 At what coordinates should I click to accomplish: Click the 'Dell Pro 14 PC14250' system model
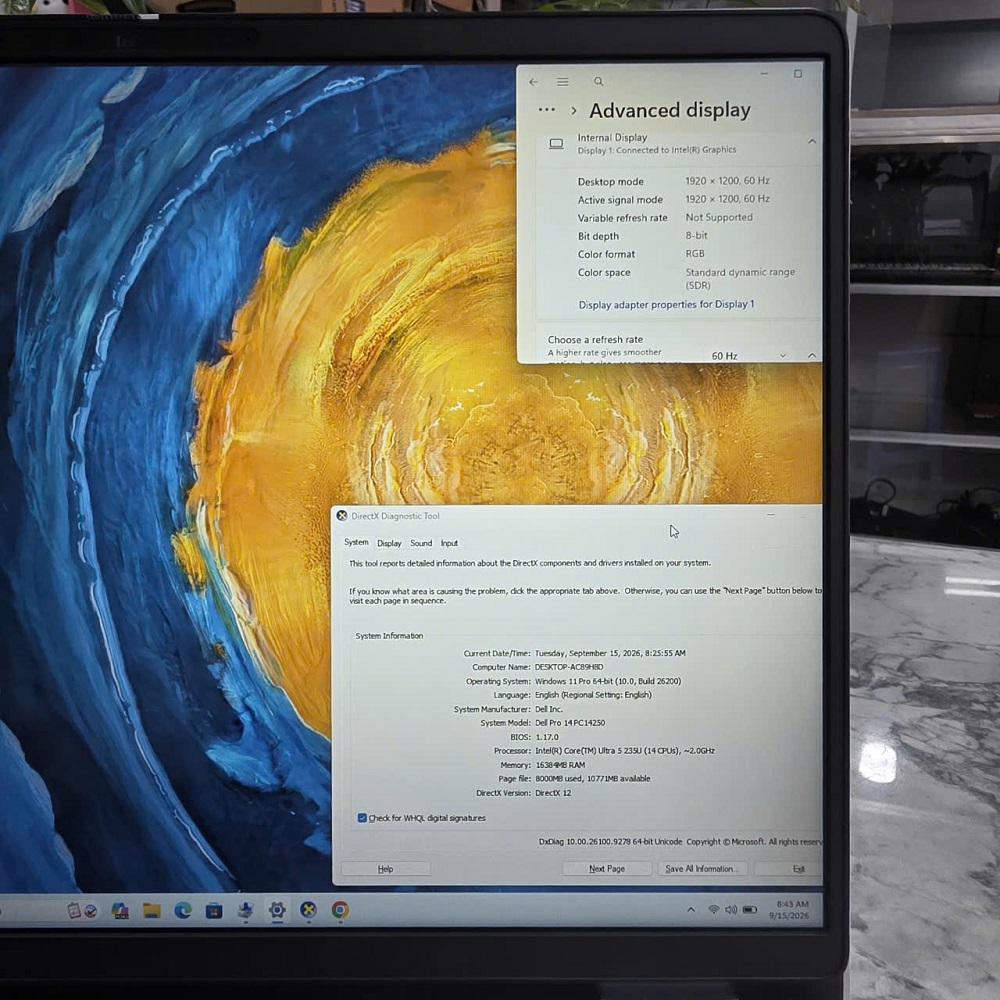(x=570, y=723)
